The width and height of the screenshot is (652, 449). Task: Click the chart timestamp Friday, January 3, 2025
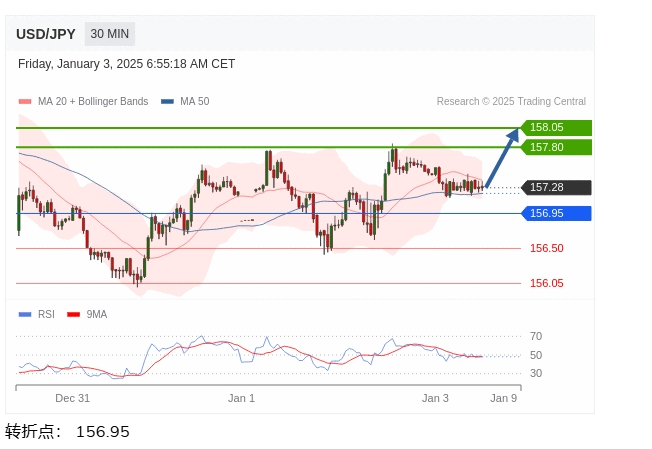click(x=126, y=64)
